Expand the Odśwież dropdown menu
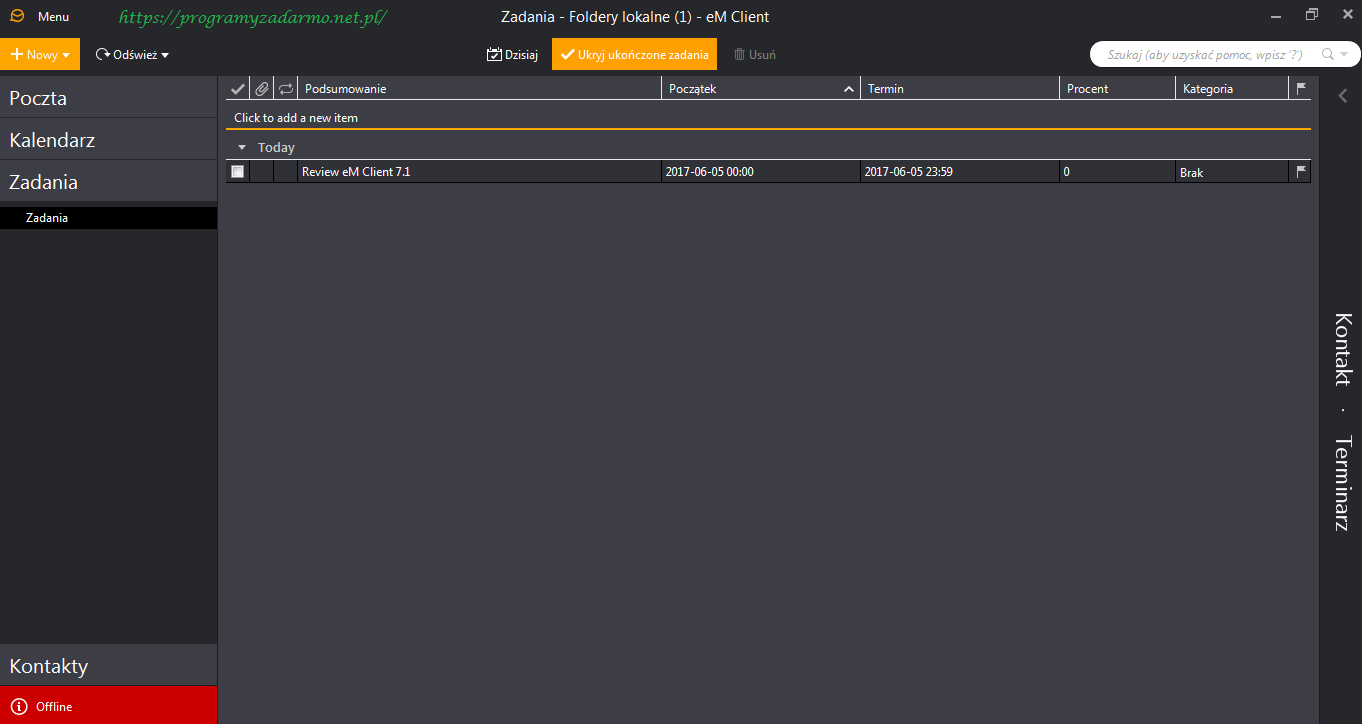The image size is (1362, 724). pyautogui.click(x=165, y=55)
